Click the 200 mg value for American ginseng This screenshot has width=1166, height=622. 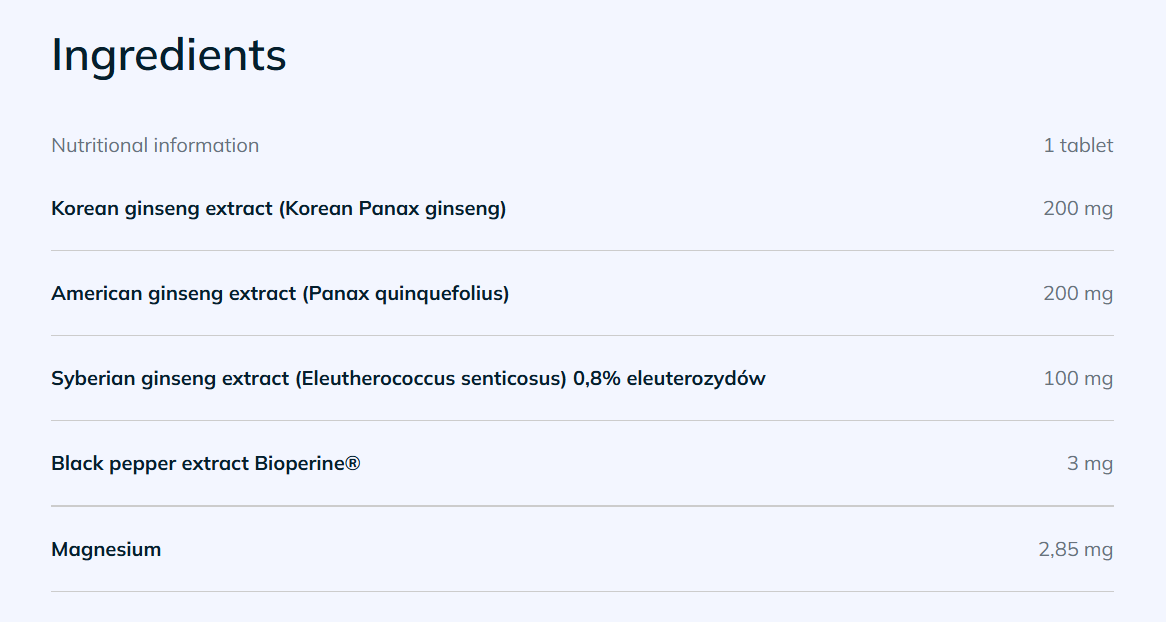tap(1078, 294)
